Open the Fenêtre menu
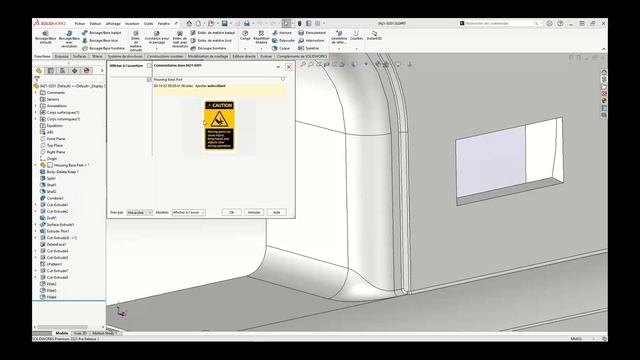This screenshot has height=360, width=640. click(x=164, y=24)
